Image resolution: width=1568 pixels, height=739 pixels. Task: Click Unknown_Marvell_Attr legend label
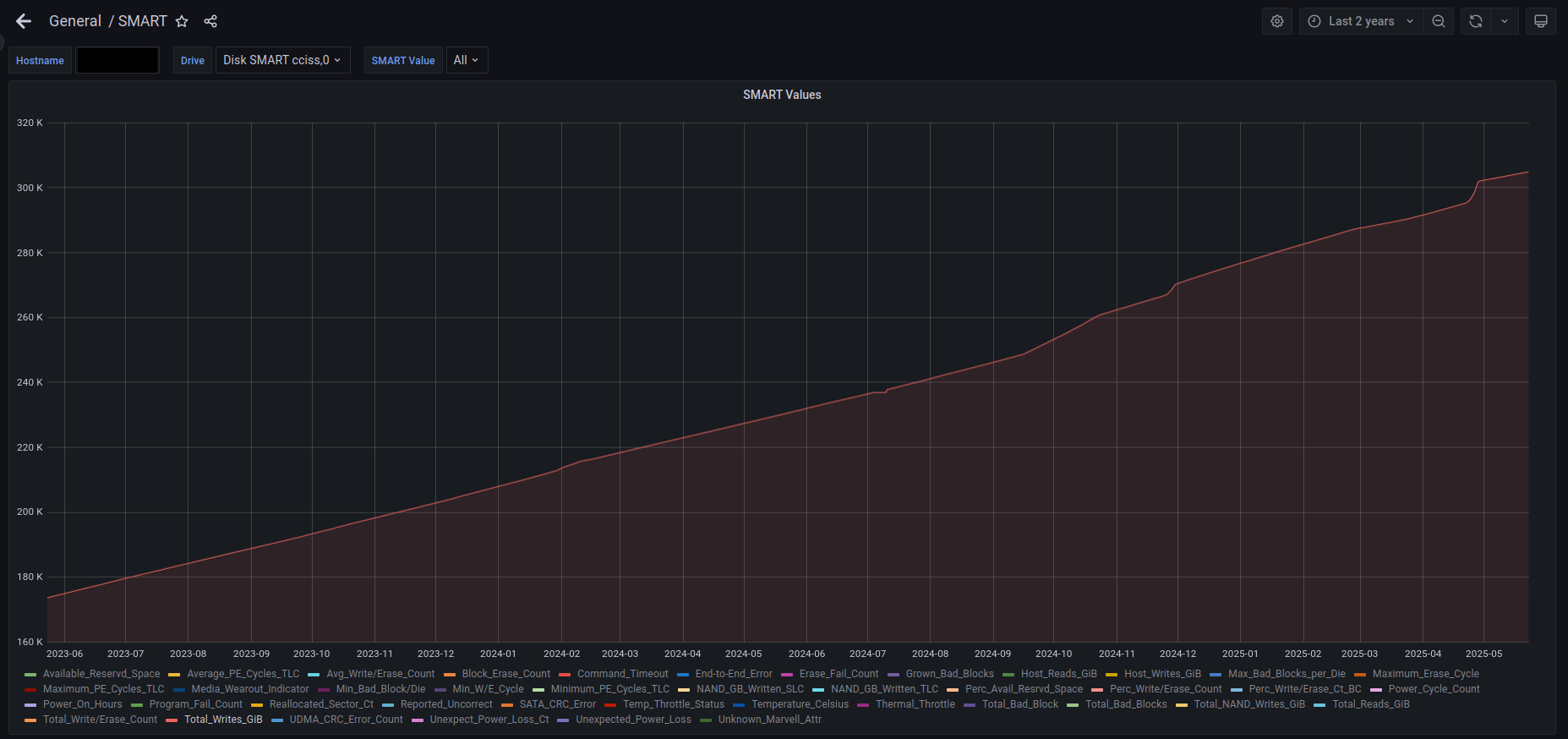click(x=770, y=720)
